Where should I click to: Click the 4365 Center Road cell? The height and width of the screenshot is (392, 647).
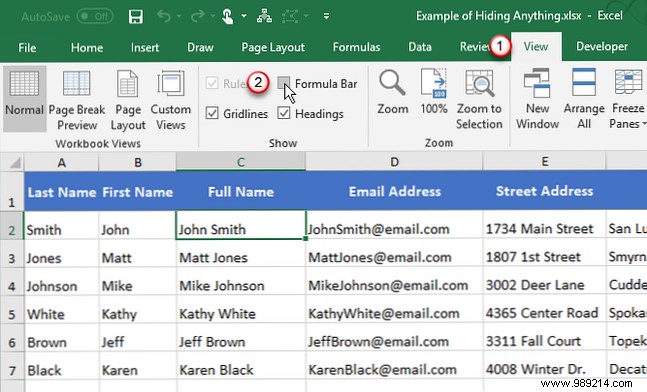[545, 310]
